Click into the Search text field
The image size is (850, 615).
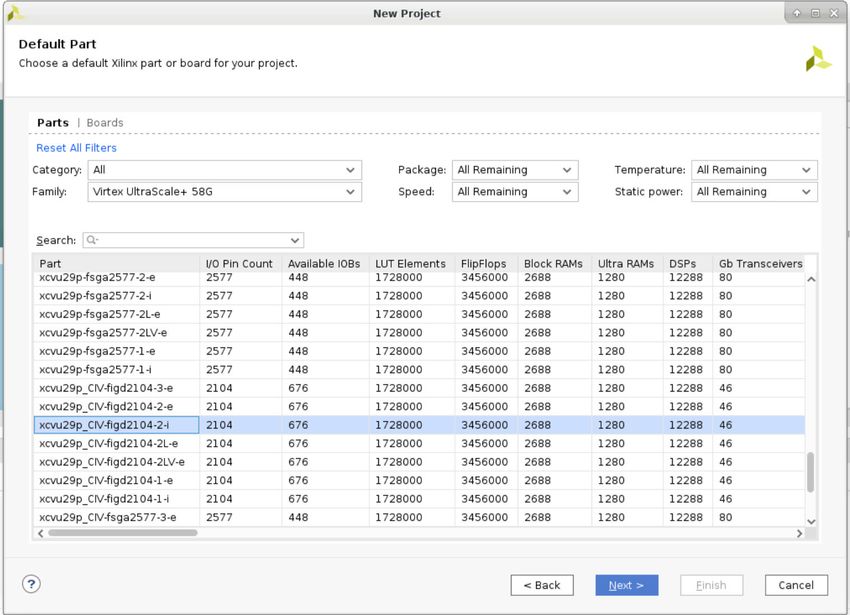(193, 240)
